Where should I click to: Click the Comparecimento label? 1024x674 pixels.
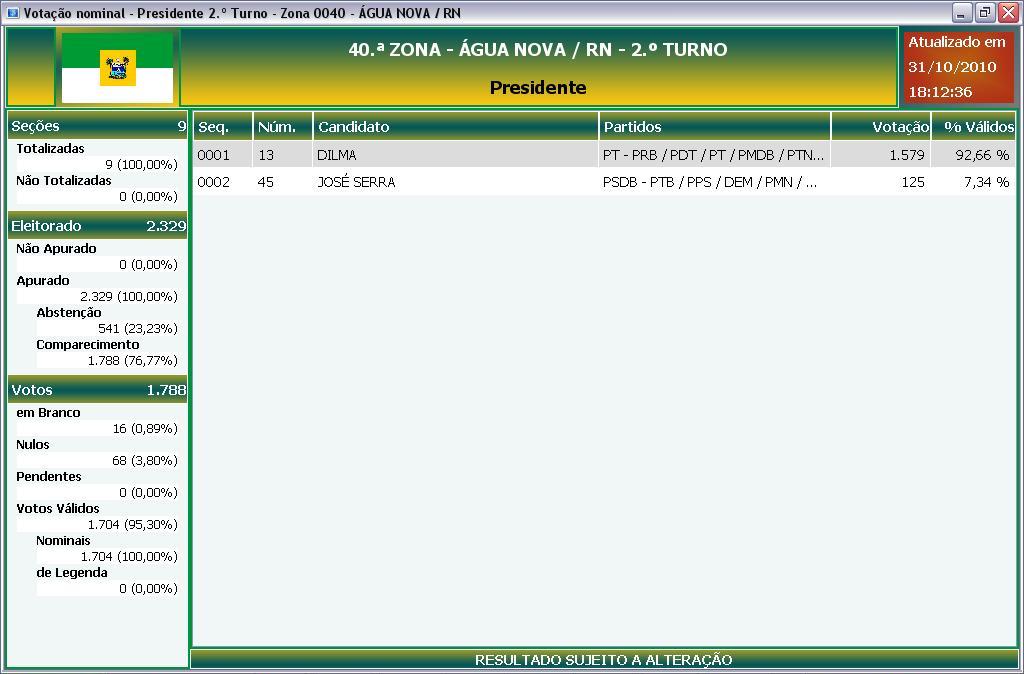(88, 344)
